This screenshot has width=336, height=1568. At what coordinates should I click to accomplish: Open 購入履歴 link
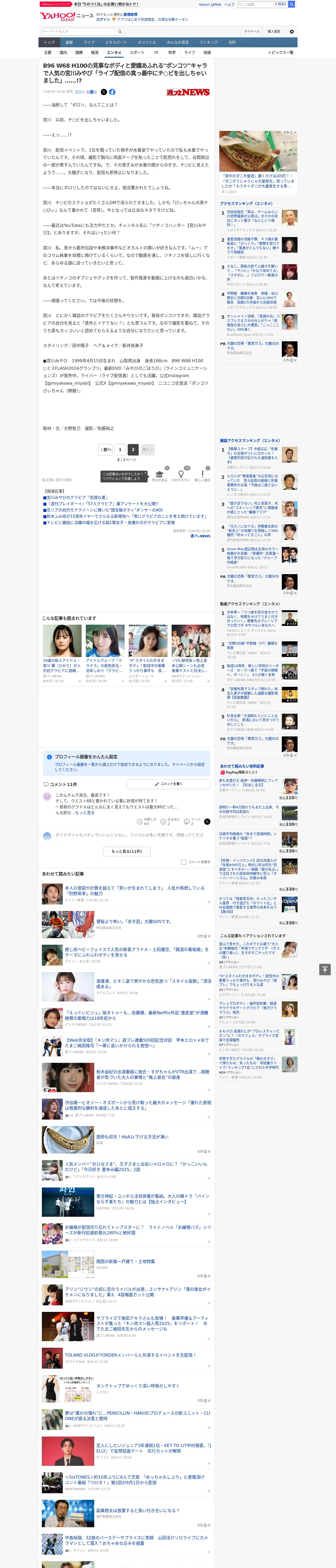coord(274,32)
